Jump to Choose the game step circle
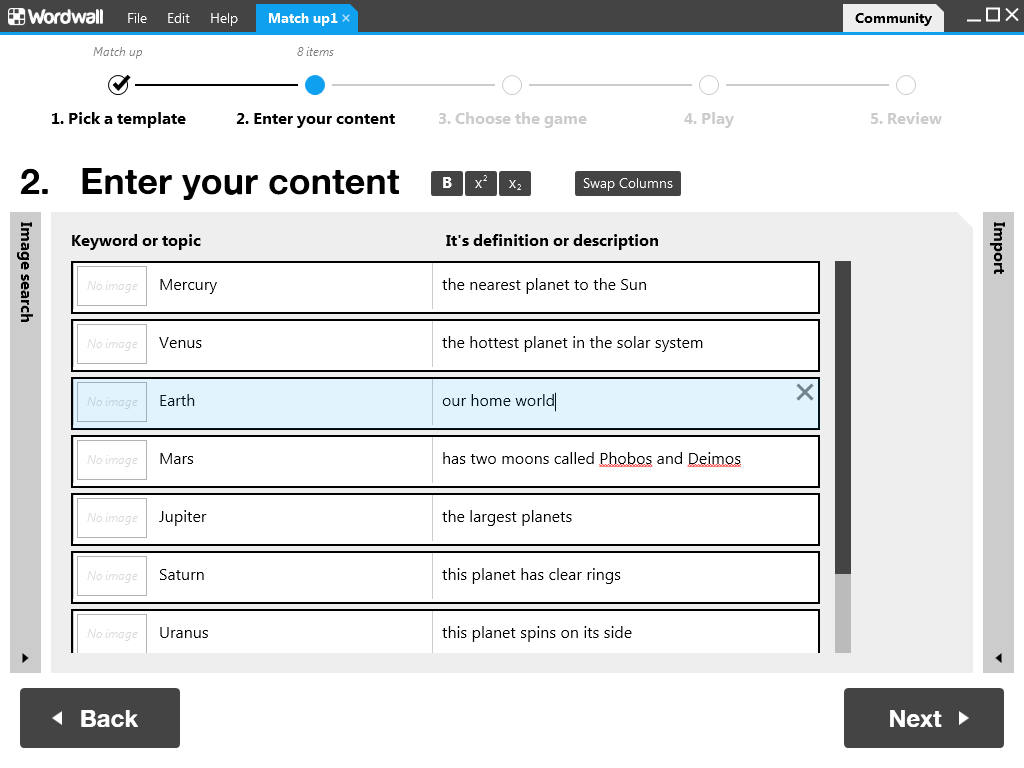Viewport: 1024px width, 768px height. pos(512,85)
